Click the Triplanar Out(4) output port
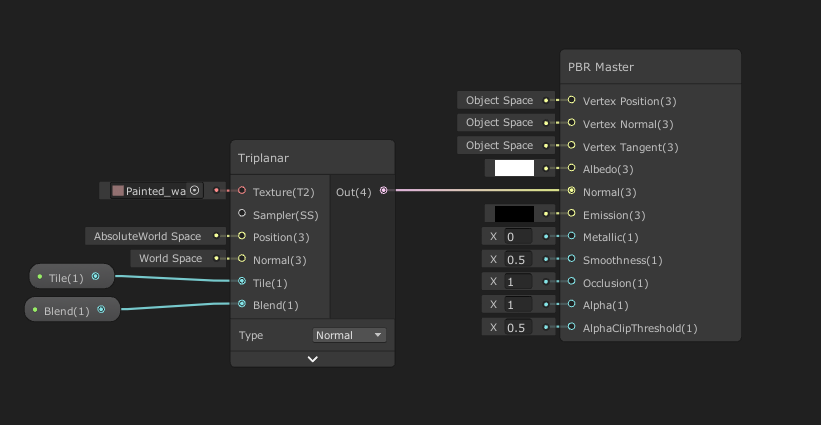The width and height of the screenshot is (821, 425). pyautogui.click(x=384, y=191)
